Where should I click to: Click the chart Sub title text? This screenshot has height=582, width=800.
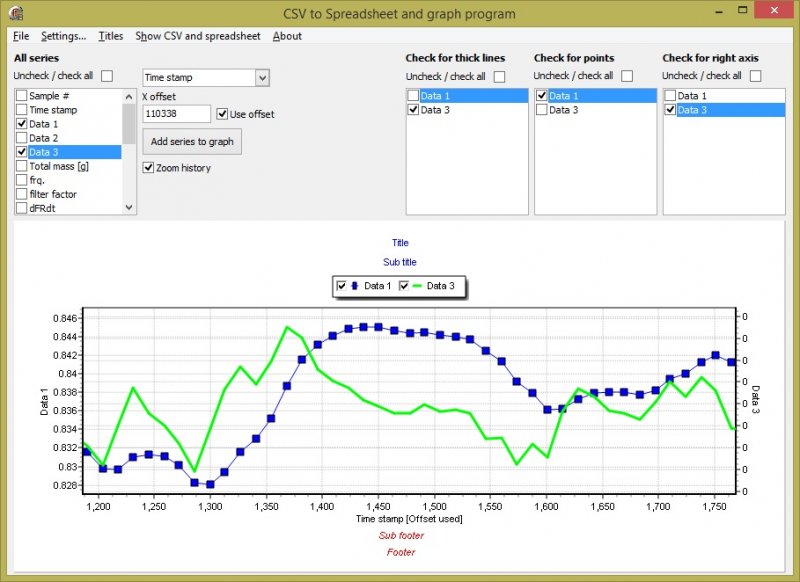click(399, 262)
